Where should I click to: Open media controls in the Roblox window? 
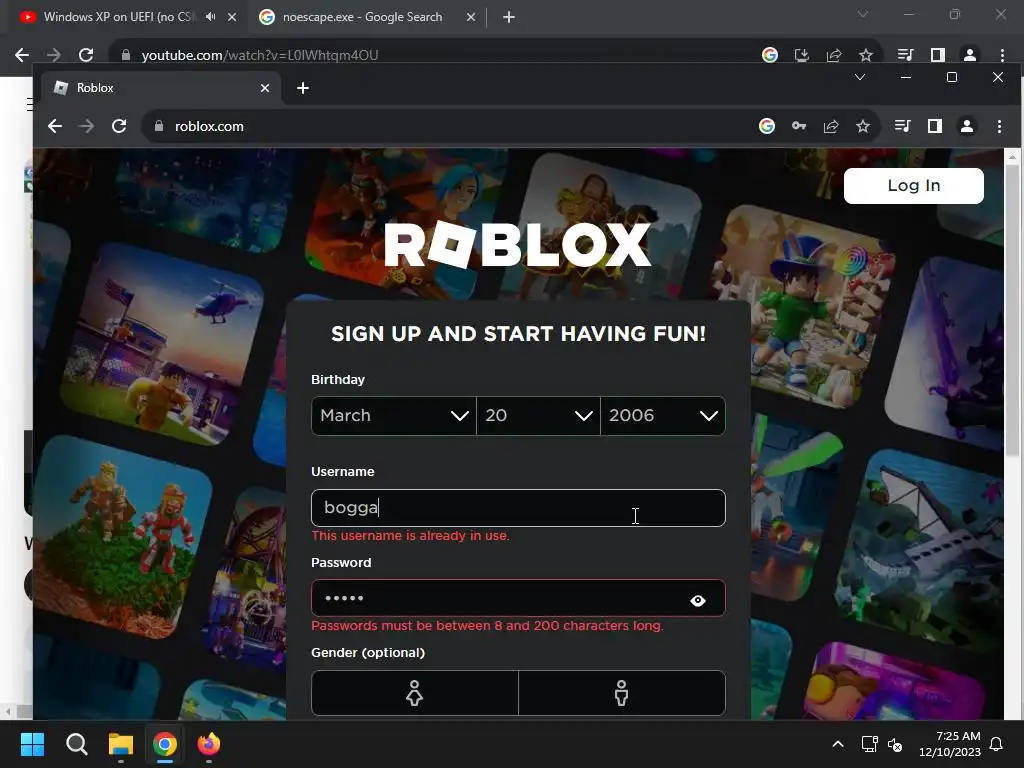(x=903, y=126)
